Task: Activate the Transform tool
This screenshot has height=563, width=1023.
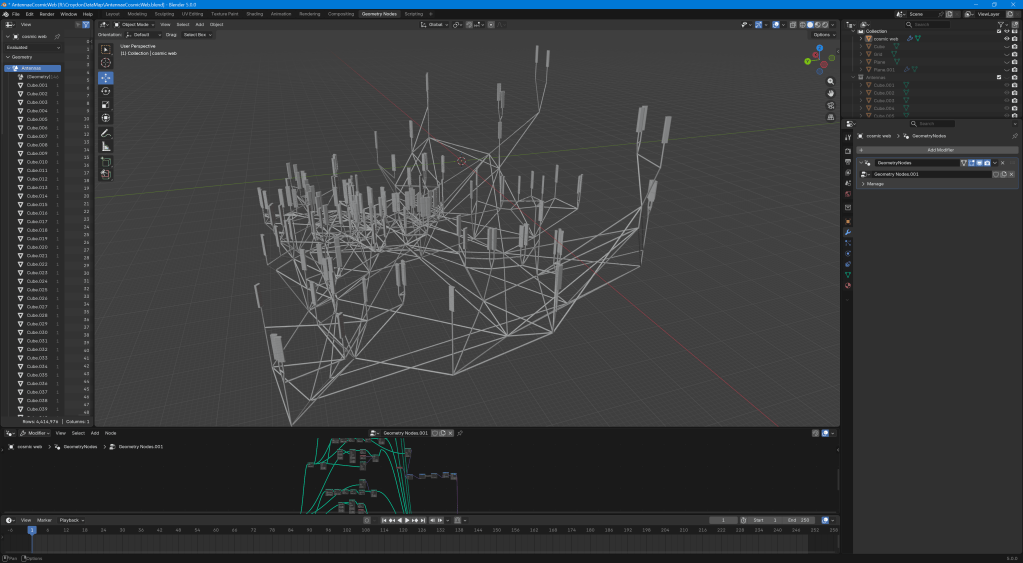Action: pyautogui.click(x=106, y=117)
